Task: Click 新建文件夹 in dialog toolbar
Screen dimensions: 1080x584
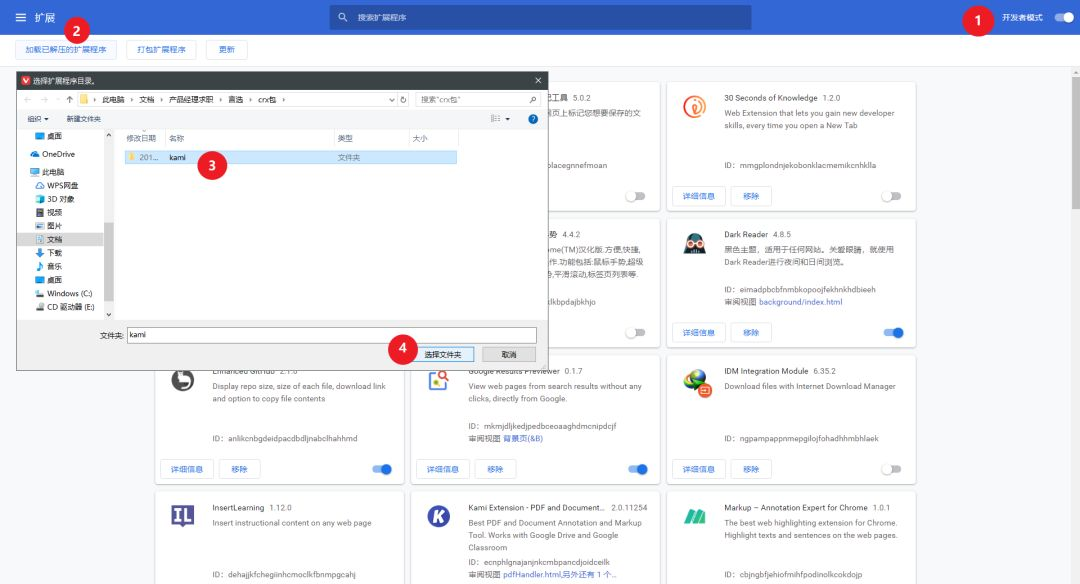Action: tap(83, 119)
